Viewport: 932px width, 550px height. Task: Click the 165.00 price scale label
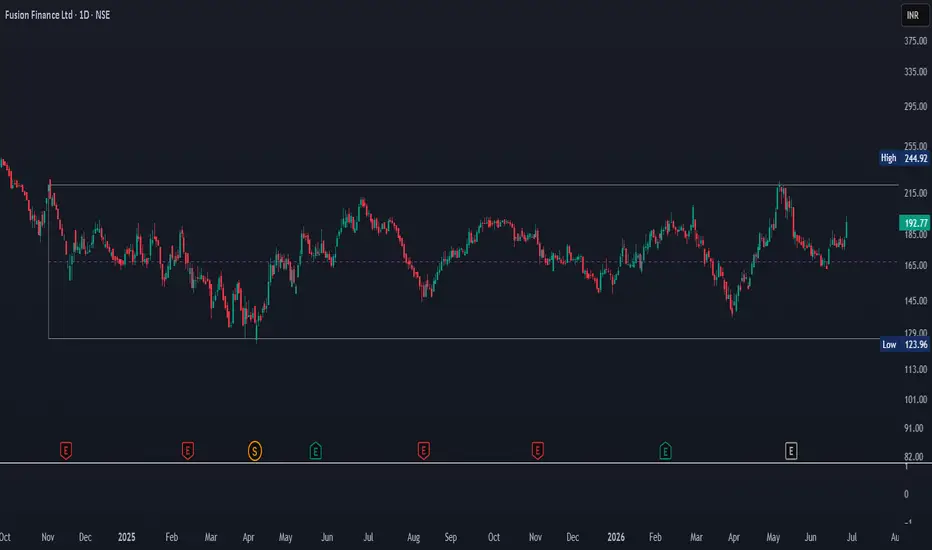coord(915,265)
